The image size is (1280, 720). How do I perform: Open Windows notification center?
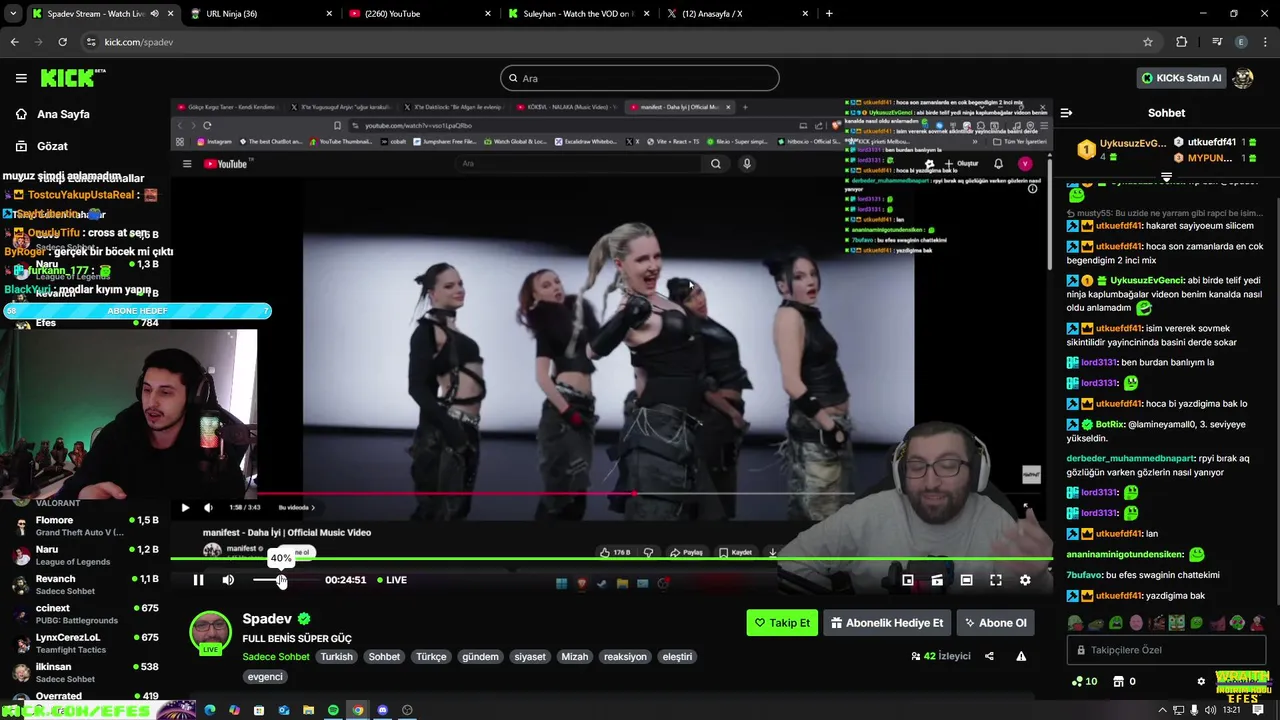pos(1259,710)
